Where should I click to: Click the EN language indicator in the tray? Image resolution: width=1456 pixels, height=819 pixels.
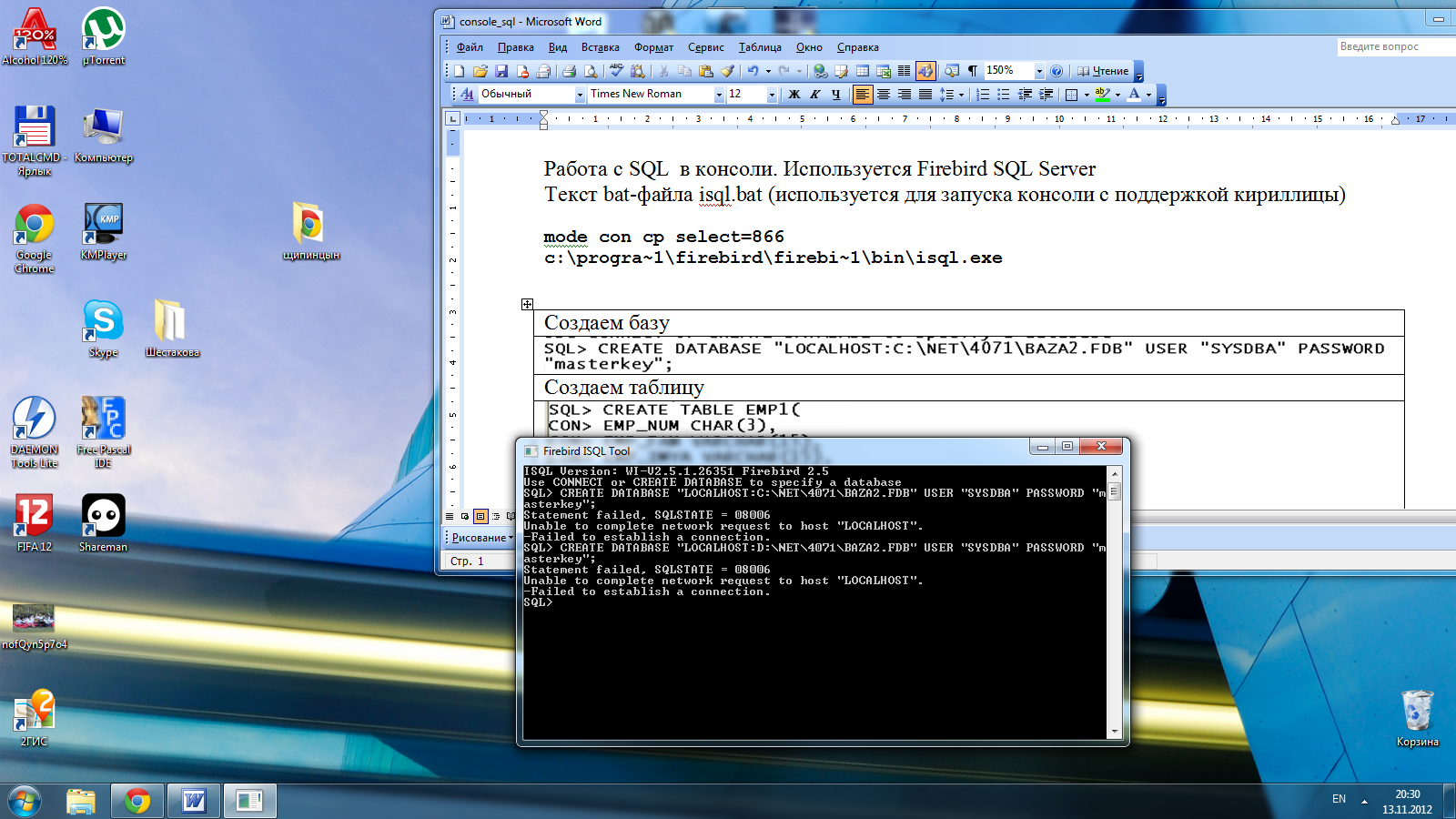pos(1339,799)
